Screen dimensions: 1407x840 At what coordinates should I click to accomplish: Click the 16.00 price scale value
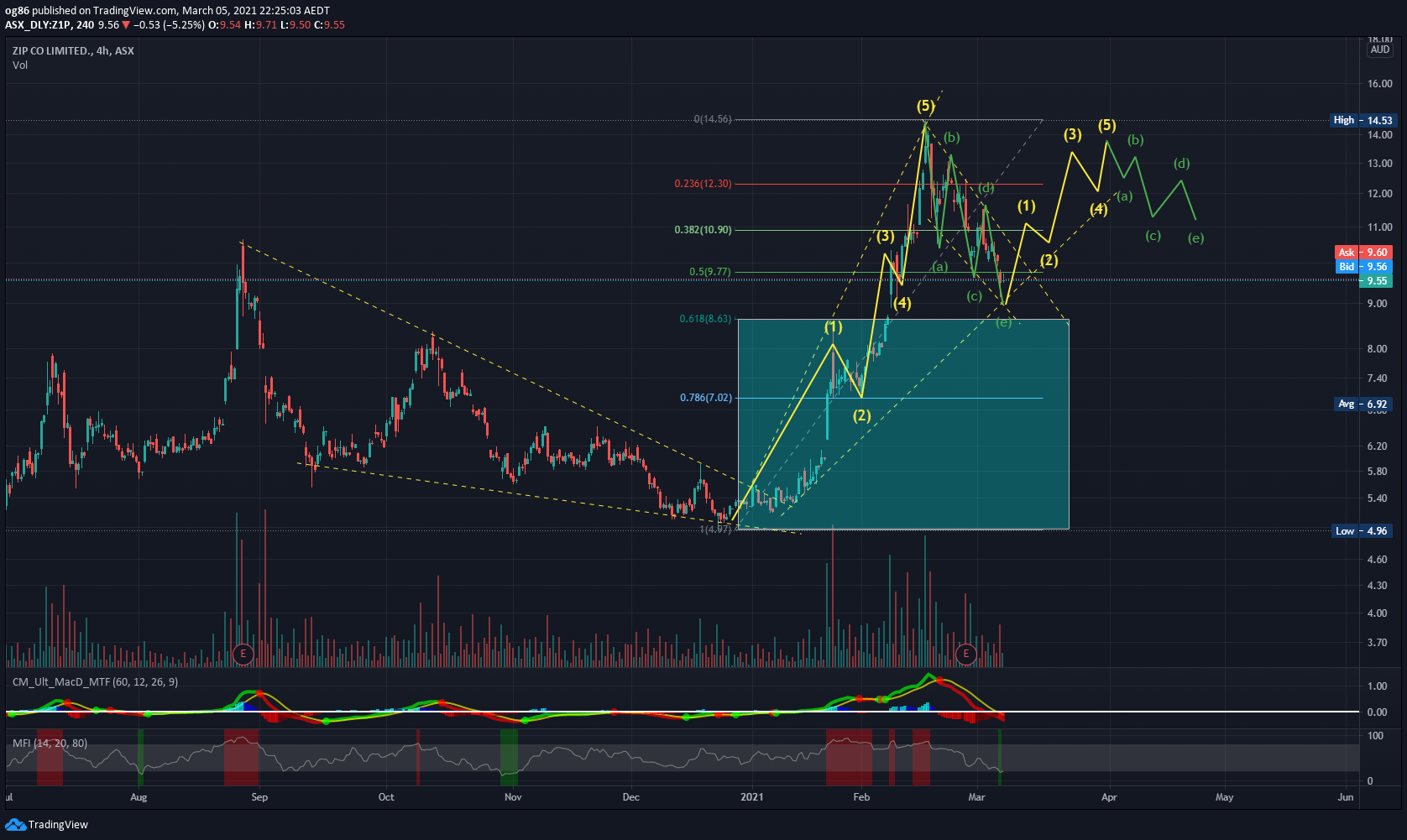tap(1380, 83)
